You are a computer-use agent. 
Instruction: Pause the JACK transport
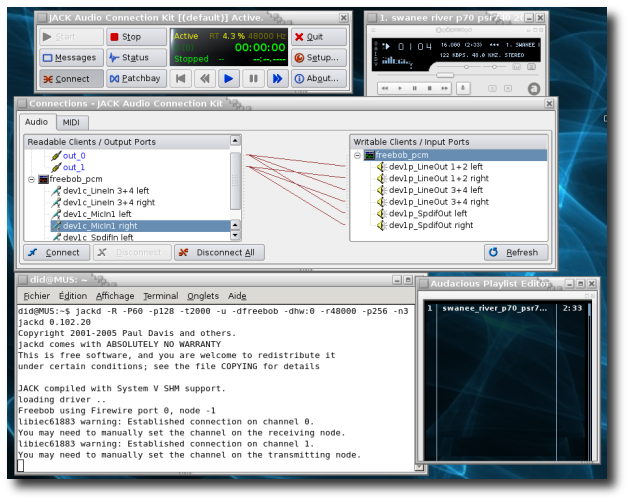click(x=253, y=78)
